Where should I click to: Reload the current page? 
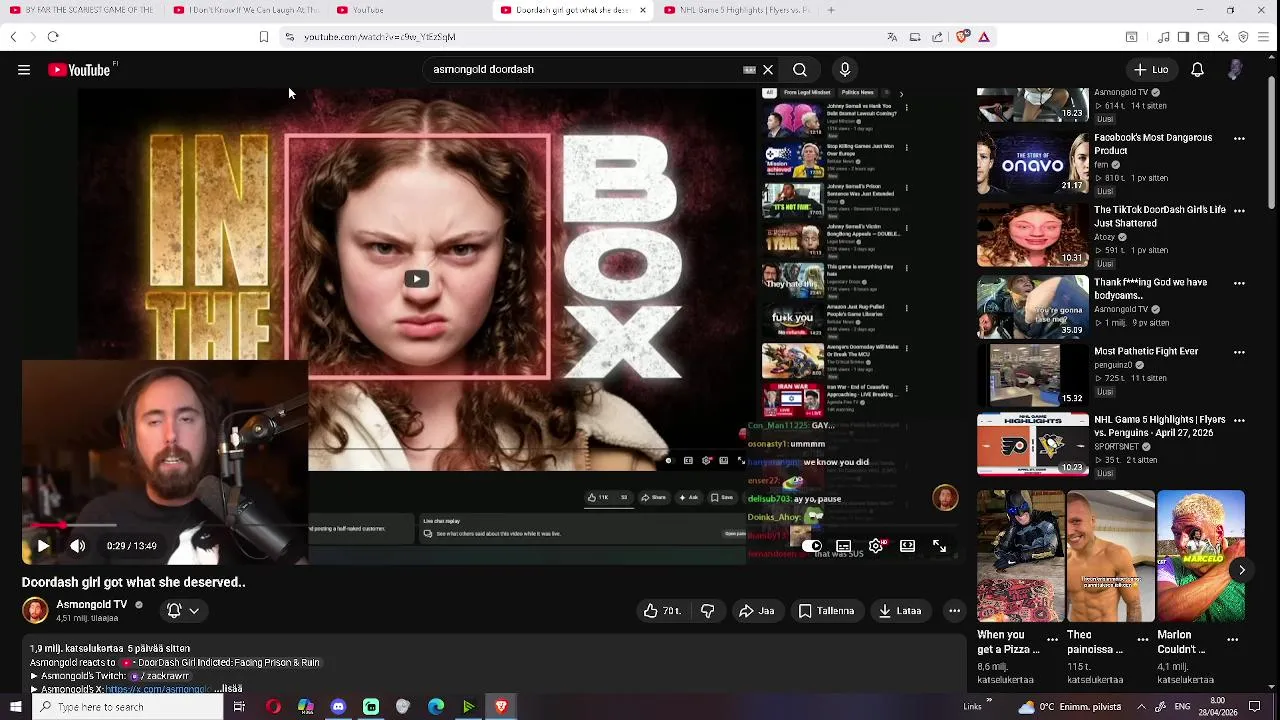pos(53,37)
